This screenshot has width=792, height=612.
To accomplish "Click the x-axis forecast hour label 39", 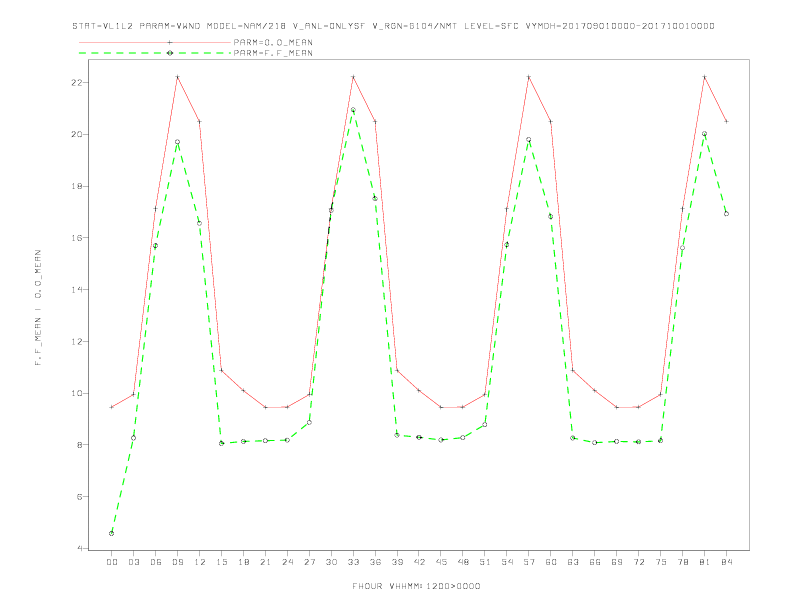I will 397,562.
